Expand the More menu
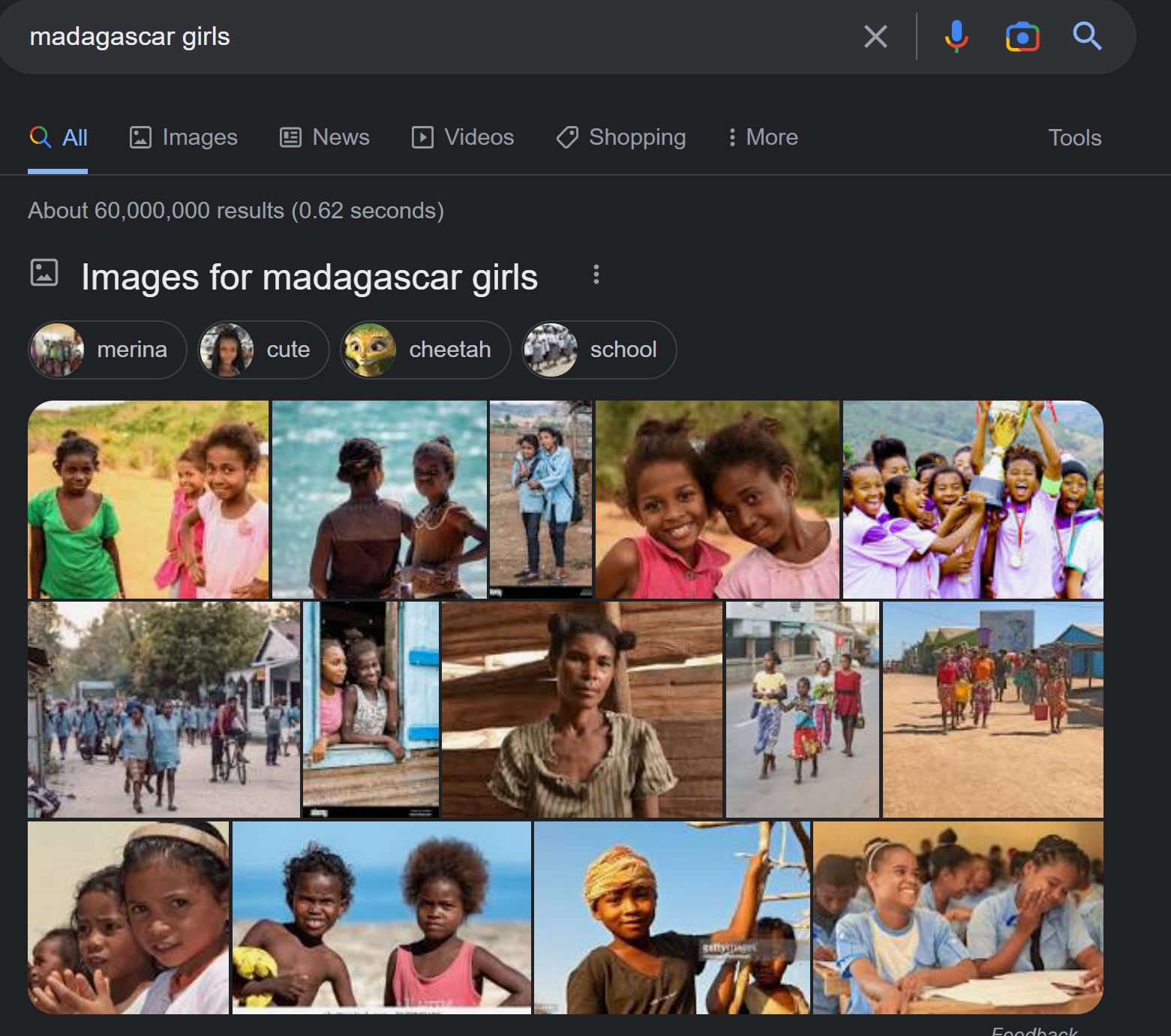Viewport: 1171px width, 1036px height. pos(763,137)
